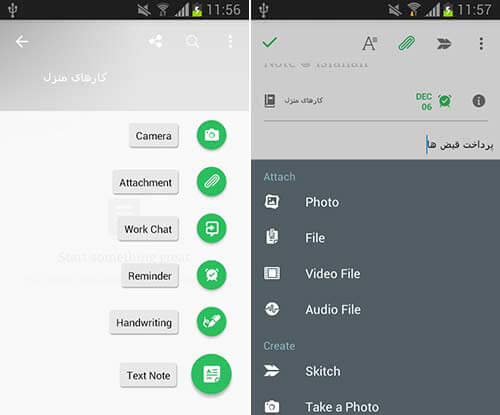This screenshot has width=500, height=415.
Task: Tap the Skitch arrow icon in the toolbar
Action: [x=444, y=43]
